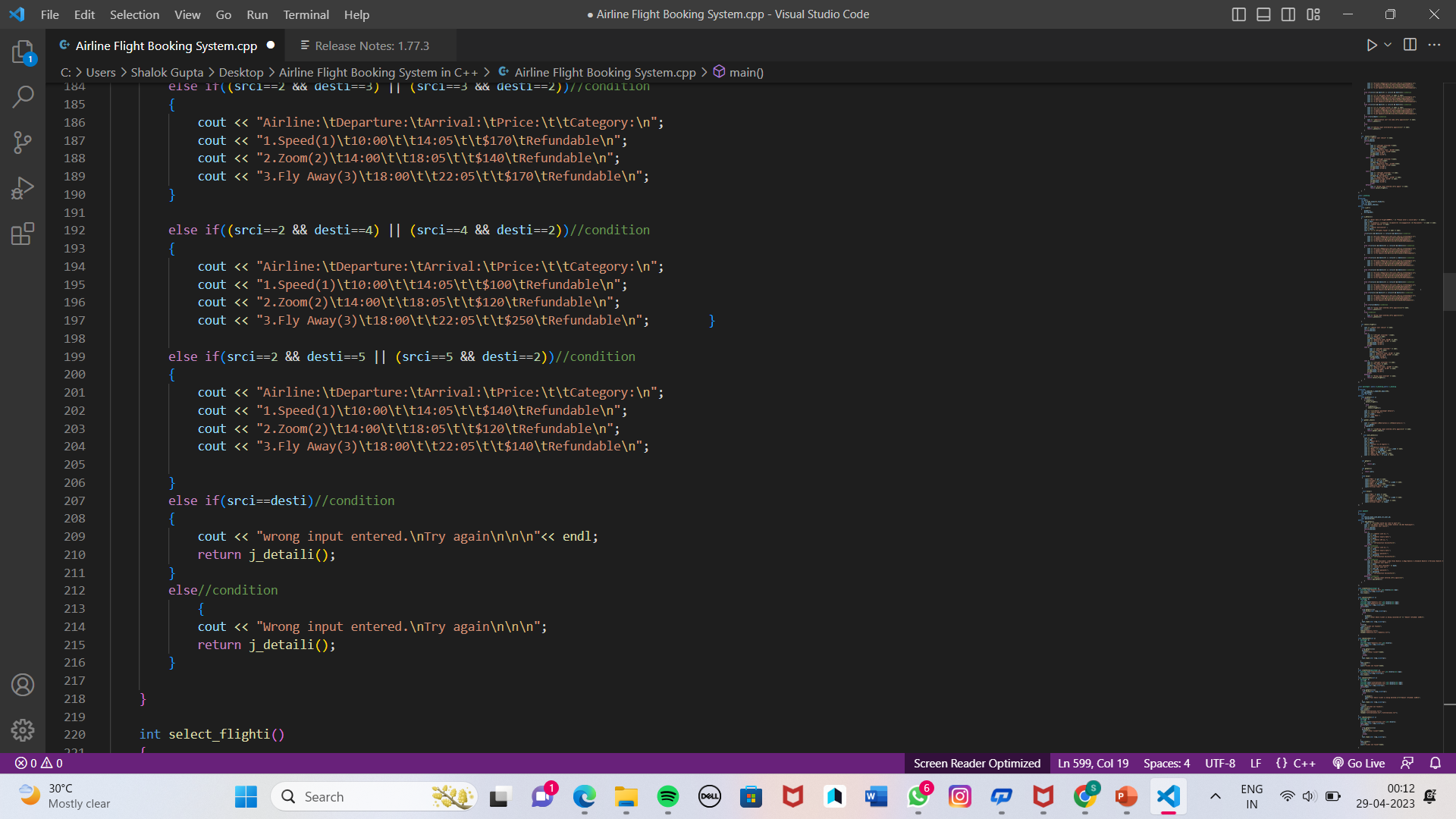Open the Search view

23,97
